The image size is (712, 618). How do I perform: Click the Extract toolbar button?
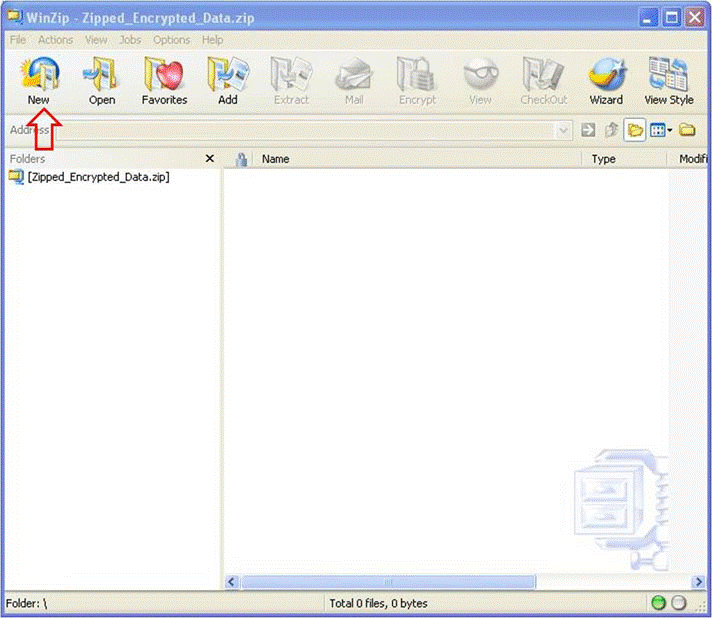click(x=291, y=81)
